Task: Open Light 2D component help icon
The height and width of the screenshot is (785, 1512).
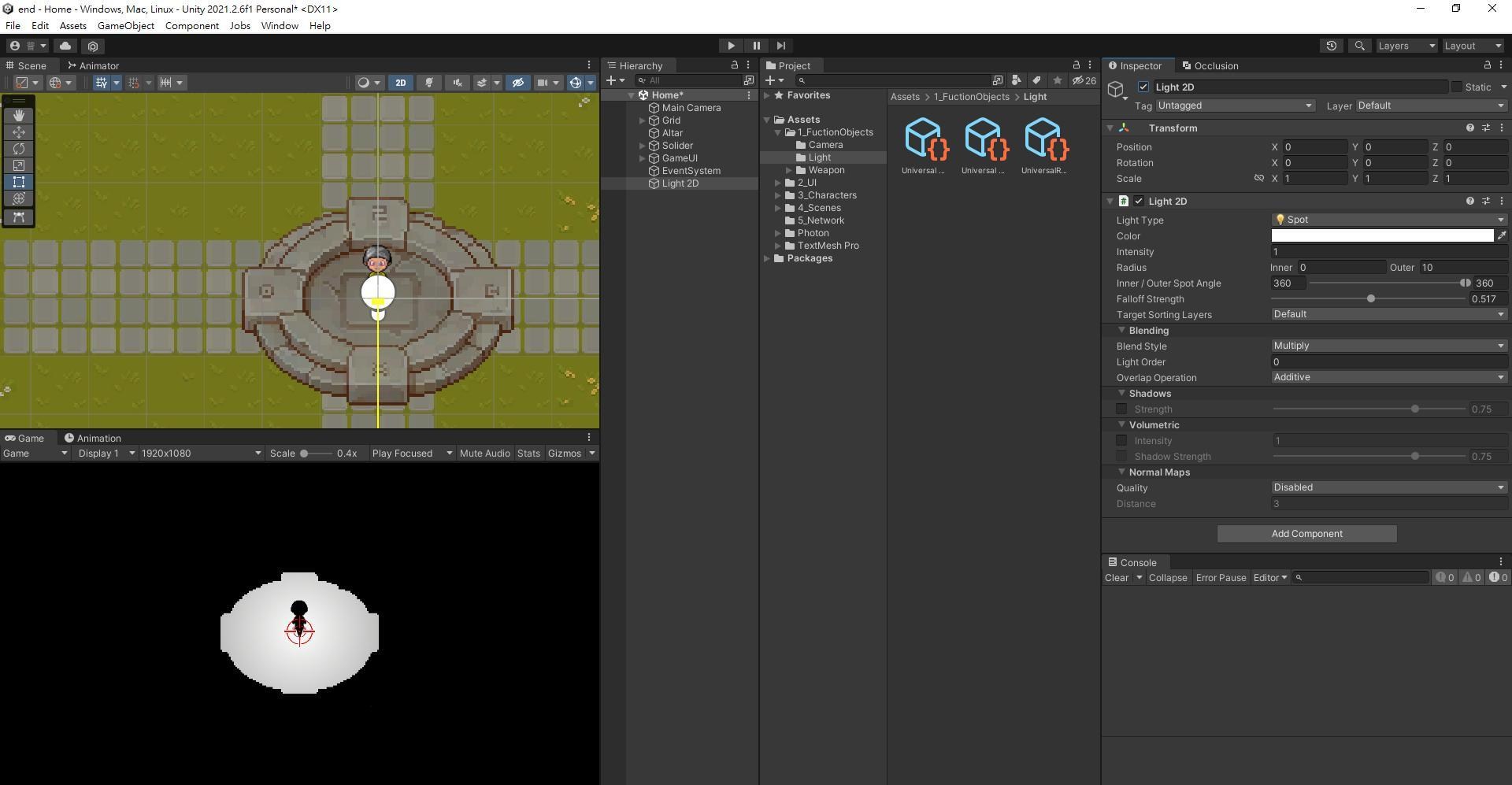Action: point(1469,201)
